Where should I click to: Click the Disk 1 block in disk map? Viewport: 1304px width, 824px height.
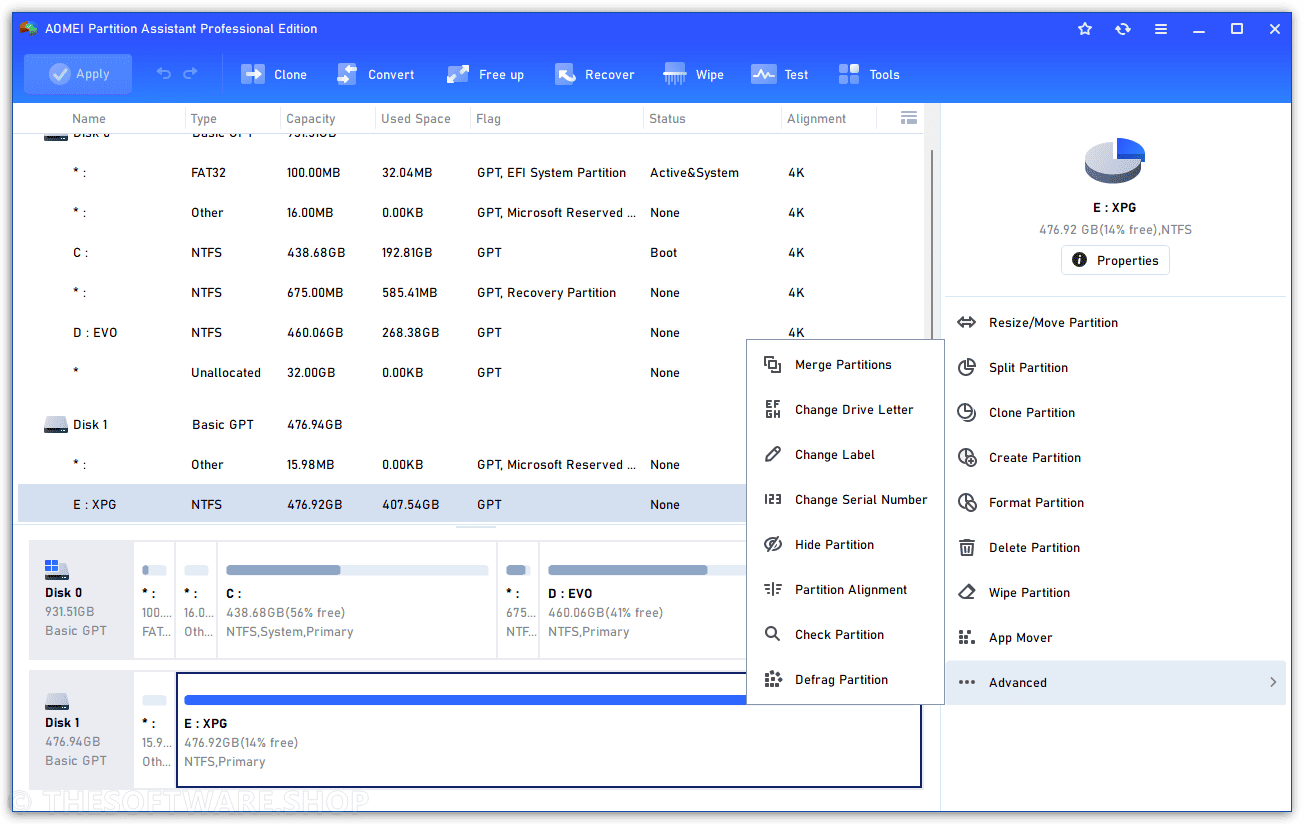(81, 730)
